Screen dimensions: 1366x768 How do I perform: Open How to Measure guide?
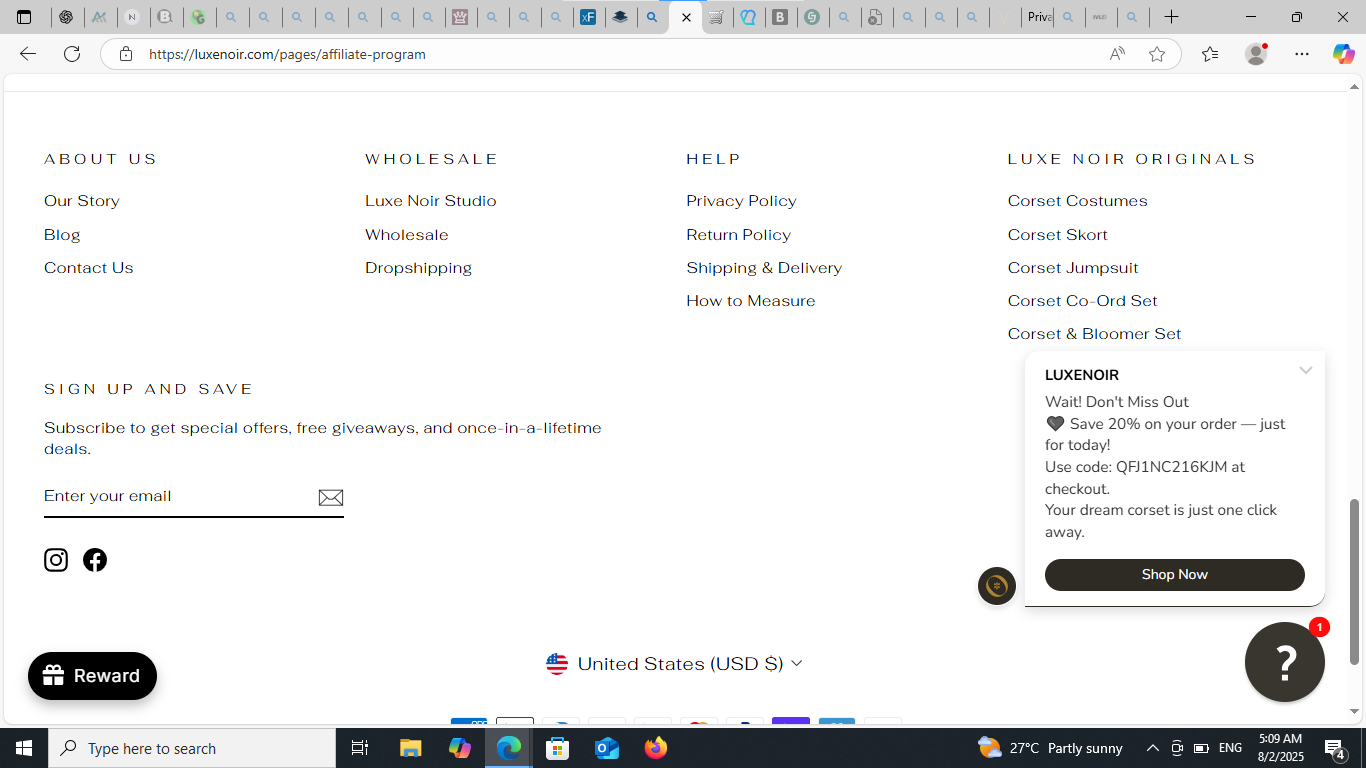point(751,301)
